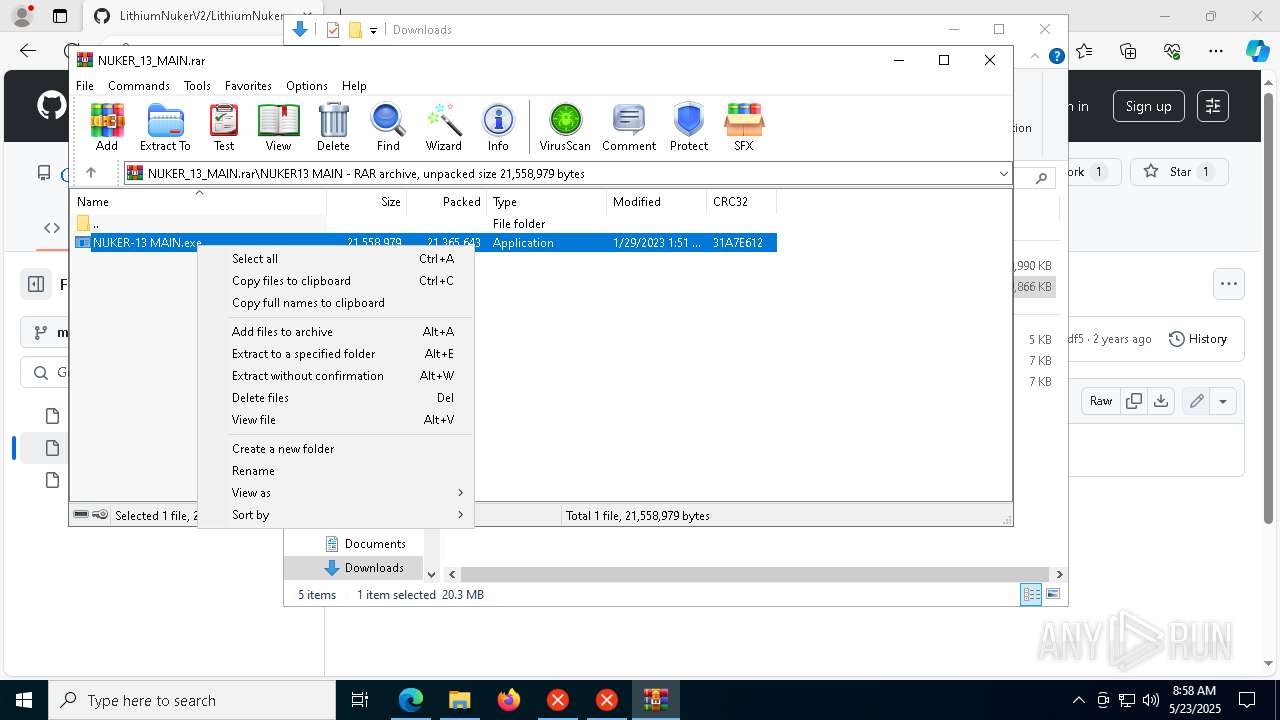This screenshot has width=1280, height=720.
Task: Open file History on GitHub
Action: coord(1198,339)
